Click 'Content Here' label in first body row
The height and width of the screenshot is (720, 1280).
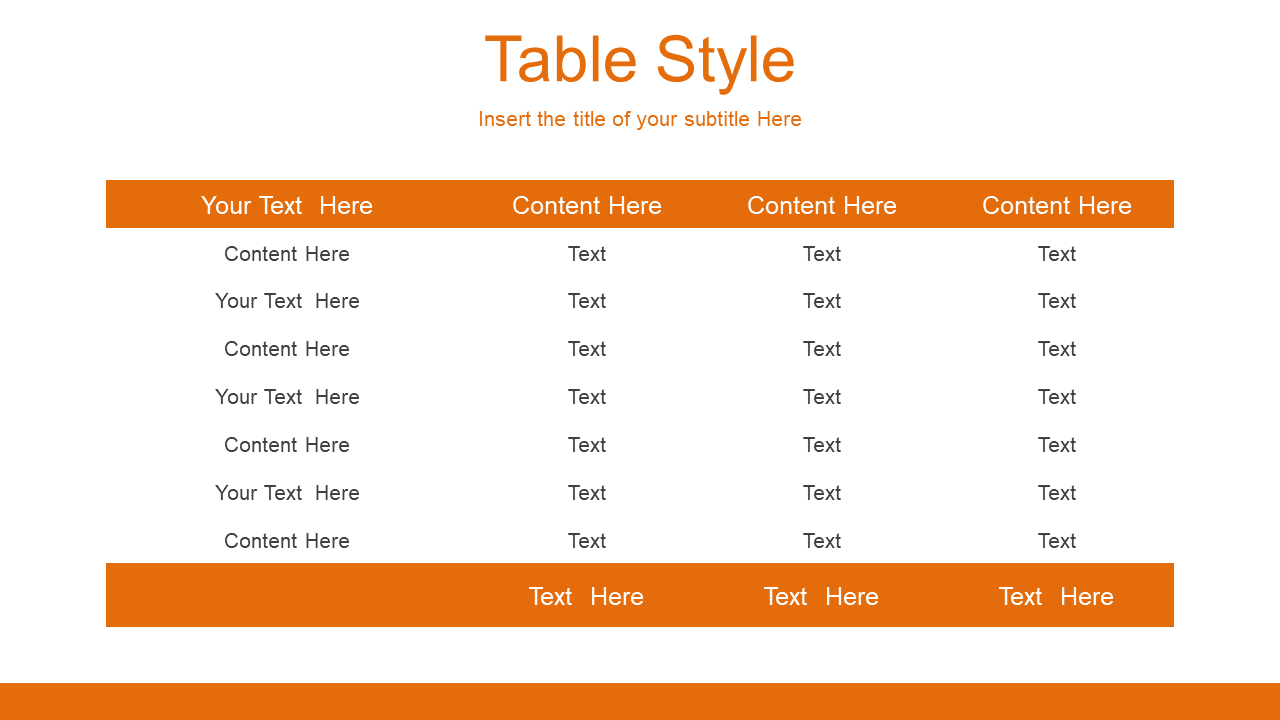click(x=287, y=254)
